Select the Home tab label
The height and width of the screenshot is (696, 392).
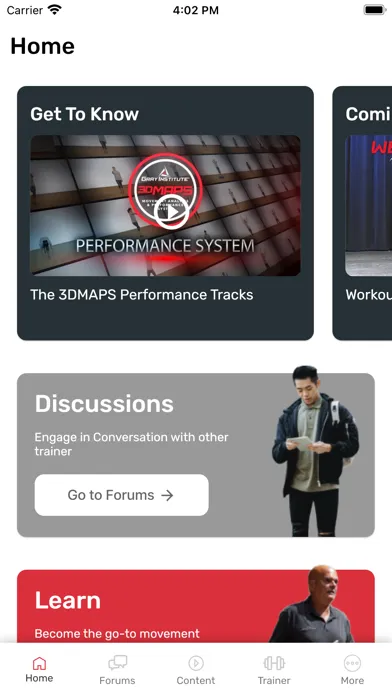coord(39,678)
